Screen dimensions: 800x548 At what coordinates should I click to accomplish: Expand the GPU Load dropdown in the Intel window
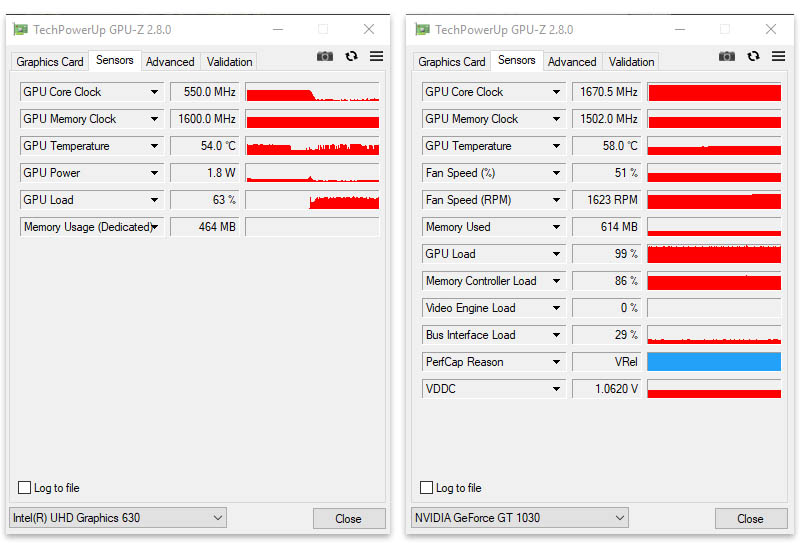tap(154, 200)
